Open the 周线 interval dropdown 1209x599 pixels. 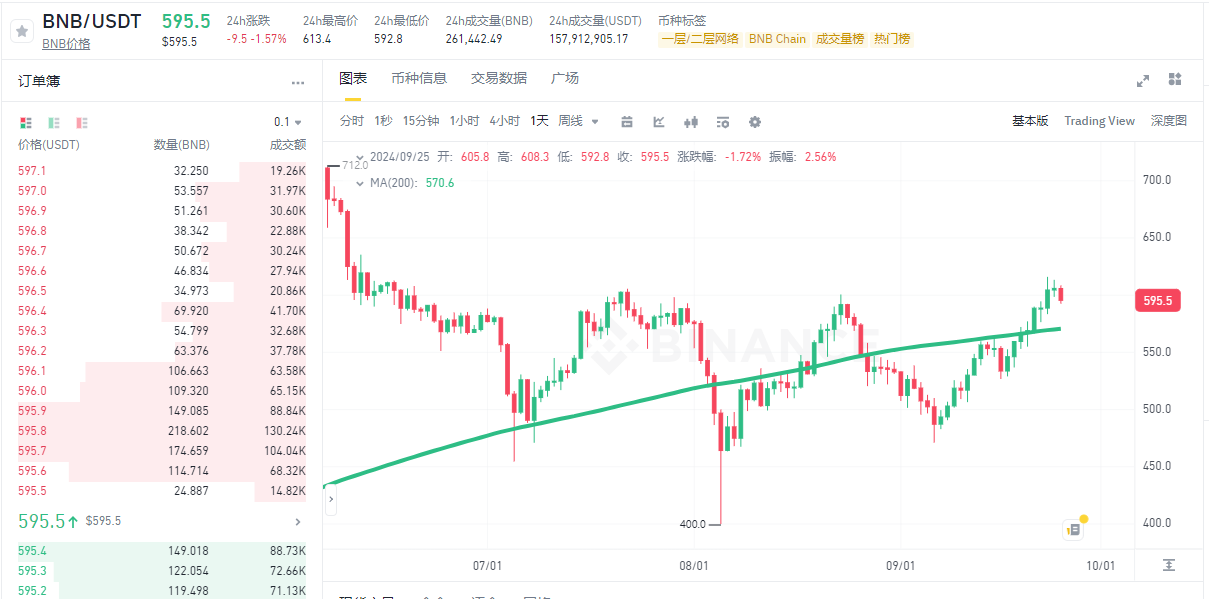(x=578, y=121)
